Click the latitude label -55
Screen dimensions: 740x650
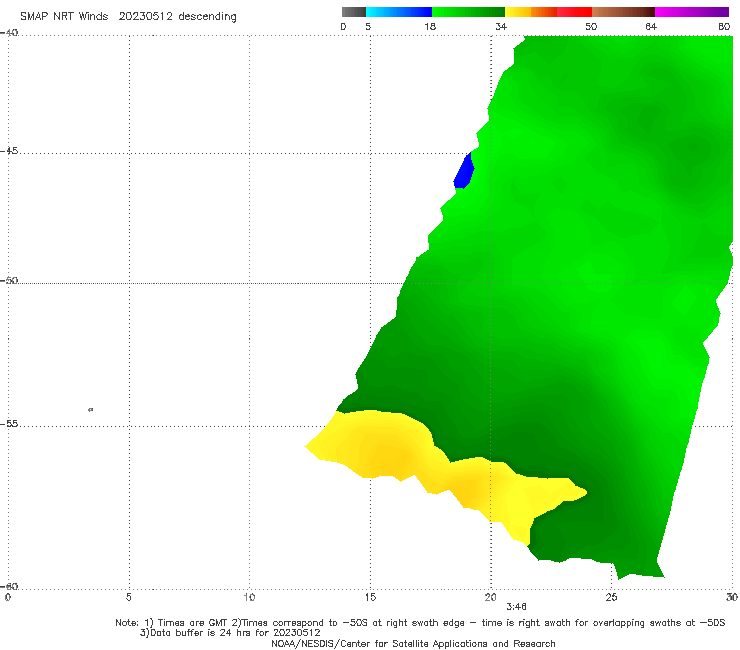click(9, 423)
